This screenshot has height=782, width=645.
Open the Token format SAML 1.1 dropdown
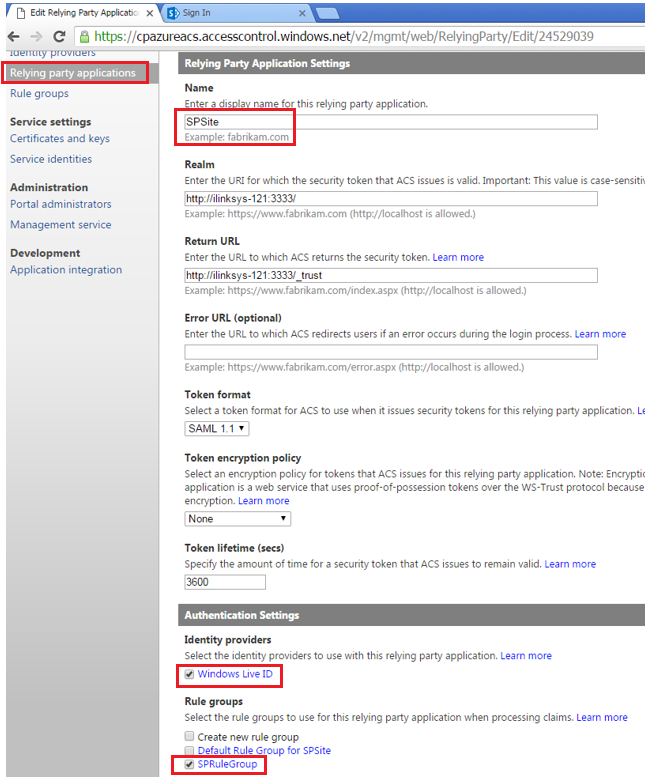(x=216, y=428)
